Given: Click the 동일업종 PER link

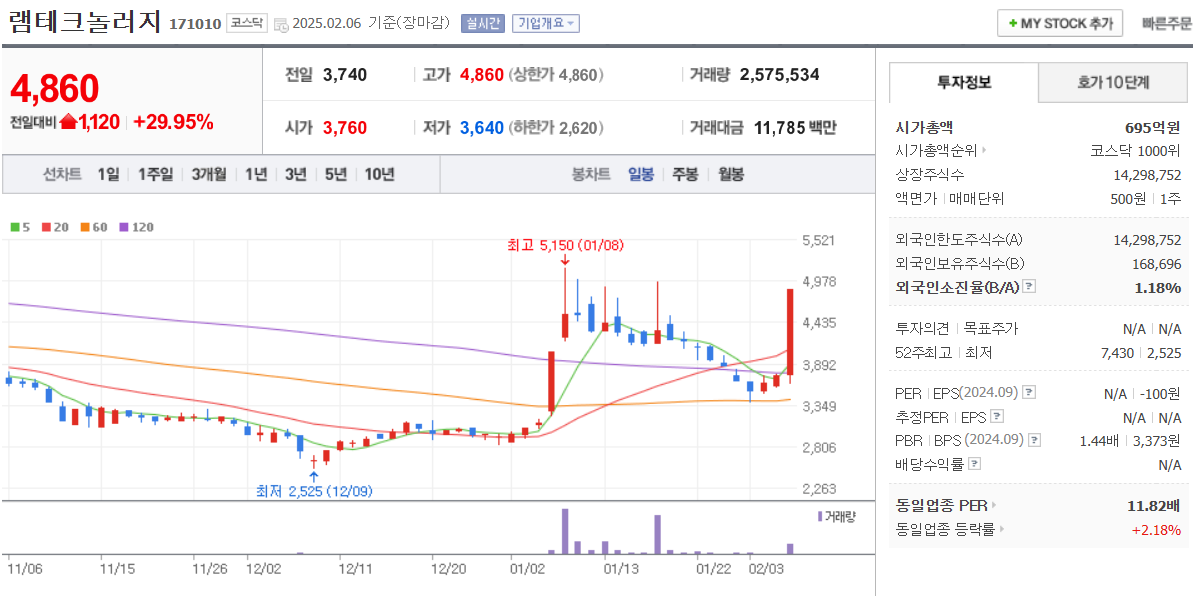Looking at the screenshot, I should [942, 505].
